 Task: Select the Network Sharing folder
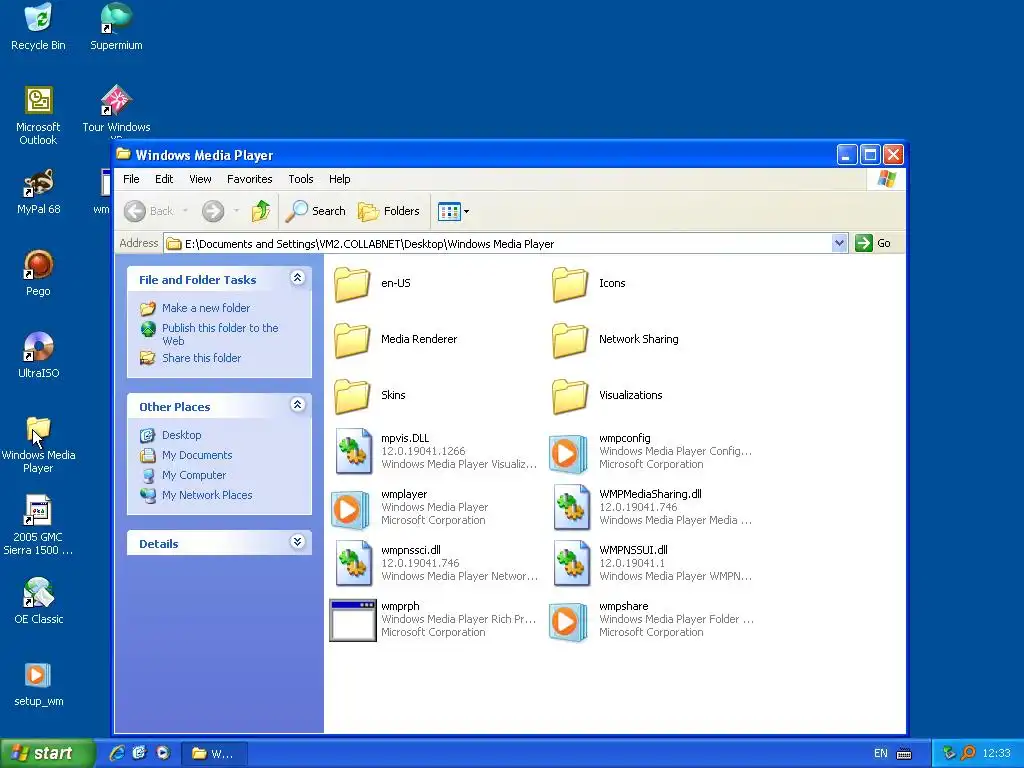[570, 340]
